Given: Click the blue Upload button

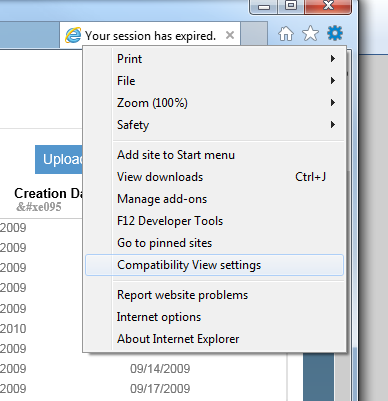Looking at the screenshot, I should [59, 159].
